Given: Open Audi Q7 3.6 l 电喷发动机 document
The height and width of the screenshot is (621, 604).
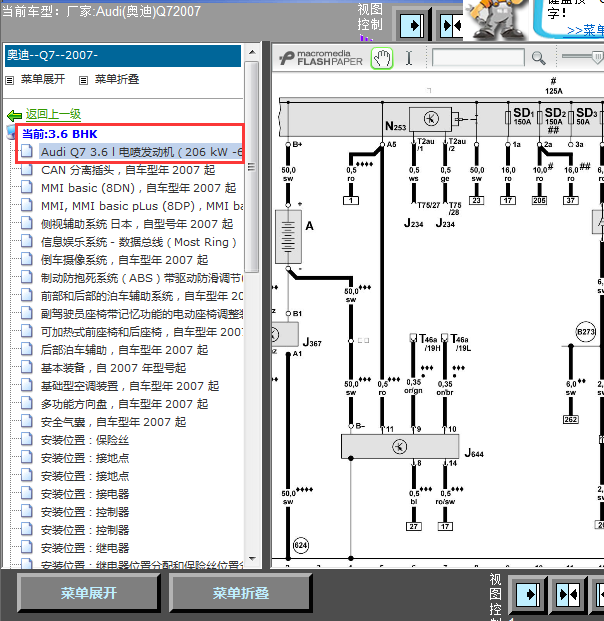Looking at the screenshot, I should (x=141, y=152).
